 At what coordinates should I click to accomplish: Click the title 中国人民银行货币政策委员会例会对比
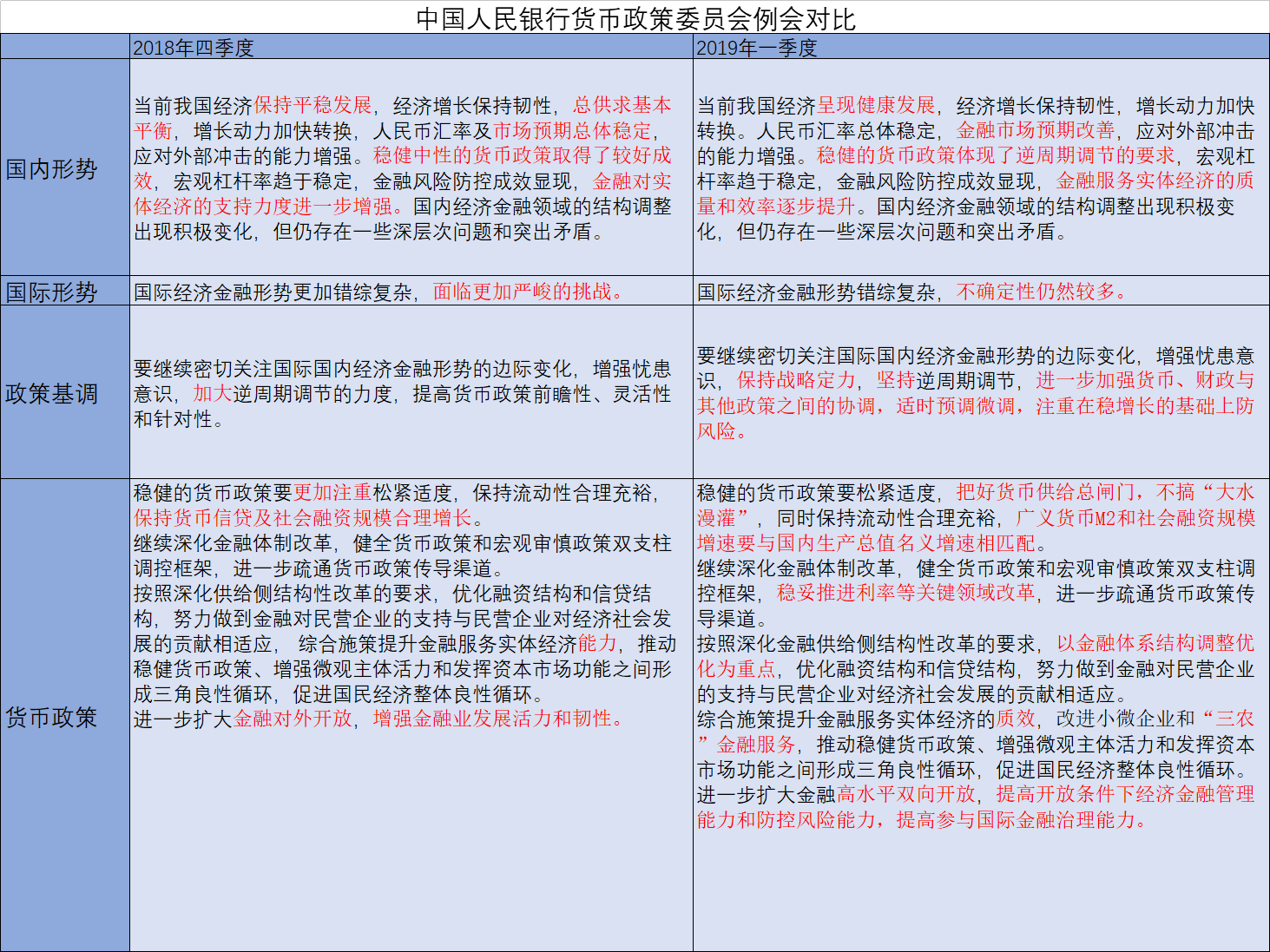click(x=635, y=18)
